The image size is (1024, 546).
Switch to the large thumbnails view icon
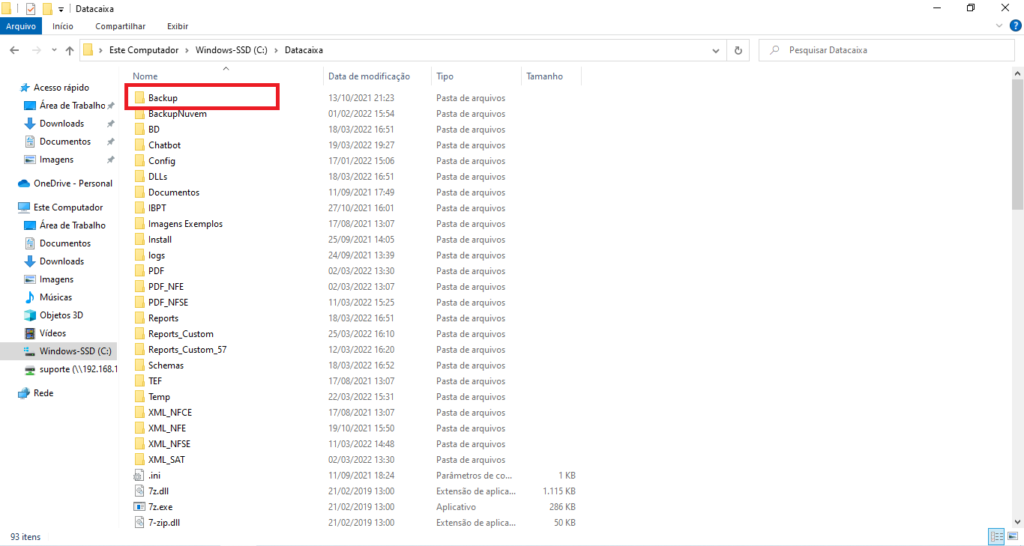1011,537
